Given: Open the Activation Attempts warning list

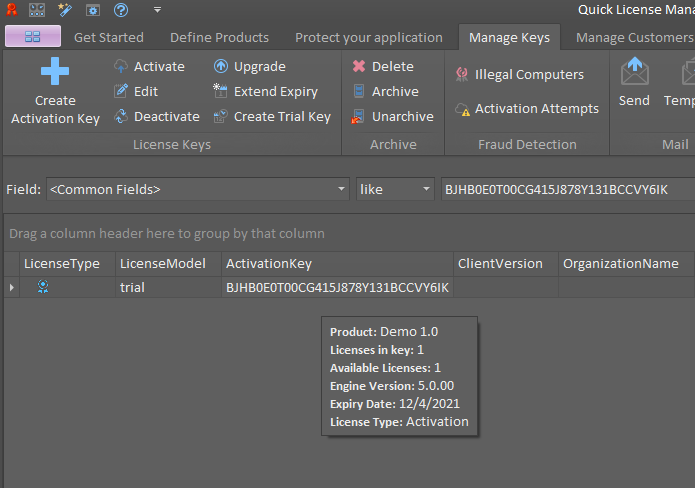Looking at the screenshot, I should click(x=527, y=109).
